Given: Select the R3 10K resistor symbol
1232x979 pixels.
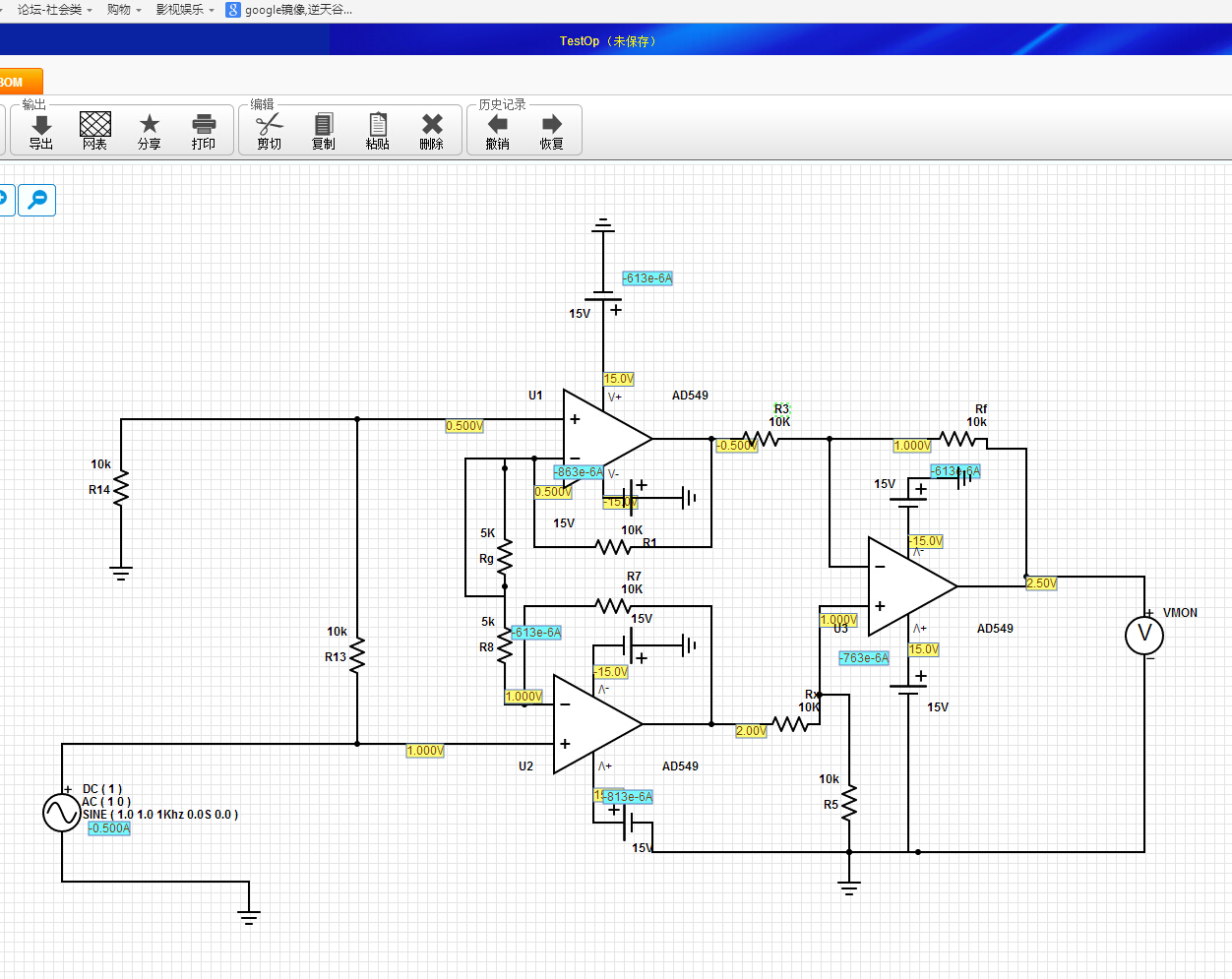Looking at the screenshot, I should [x=761, y=439].
